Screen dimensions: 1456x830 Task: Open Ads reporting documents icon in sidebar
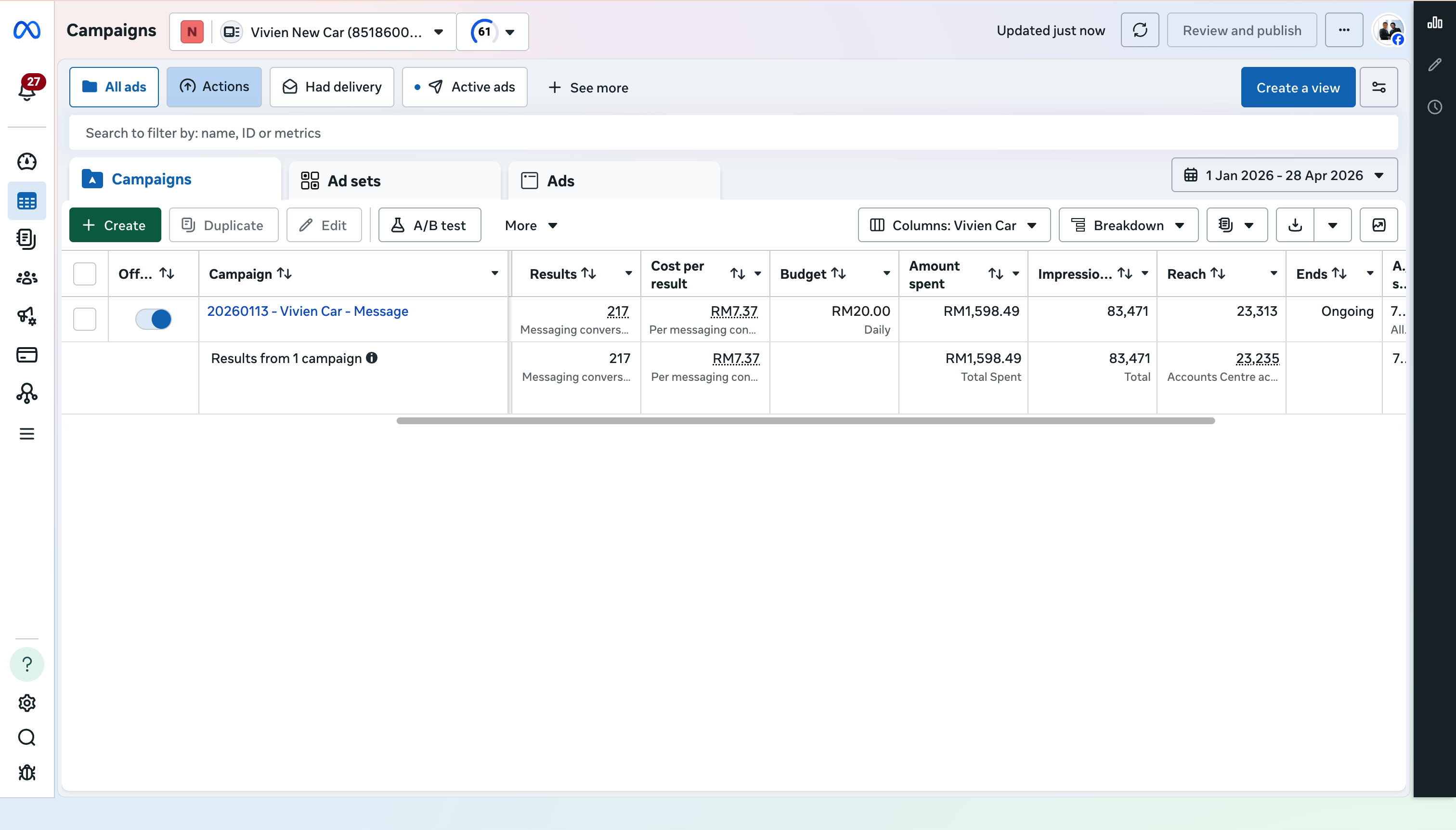point(27,239)
